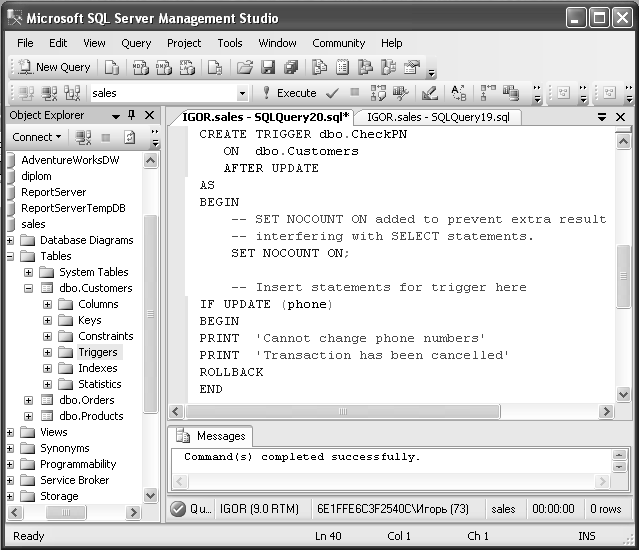The width and height of the screenshot is (639, 550).
Task: Switch to IGOR.sales - SQLQuery19.sql tab
Action: pyautogui.click(x=438, y=117)
